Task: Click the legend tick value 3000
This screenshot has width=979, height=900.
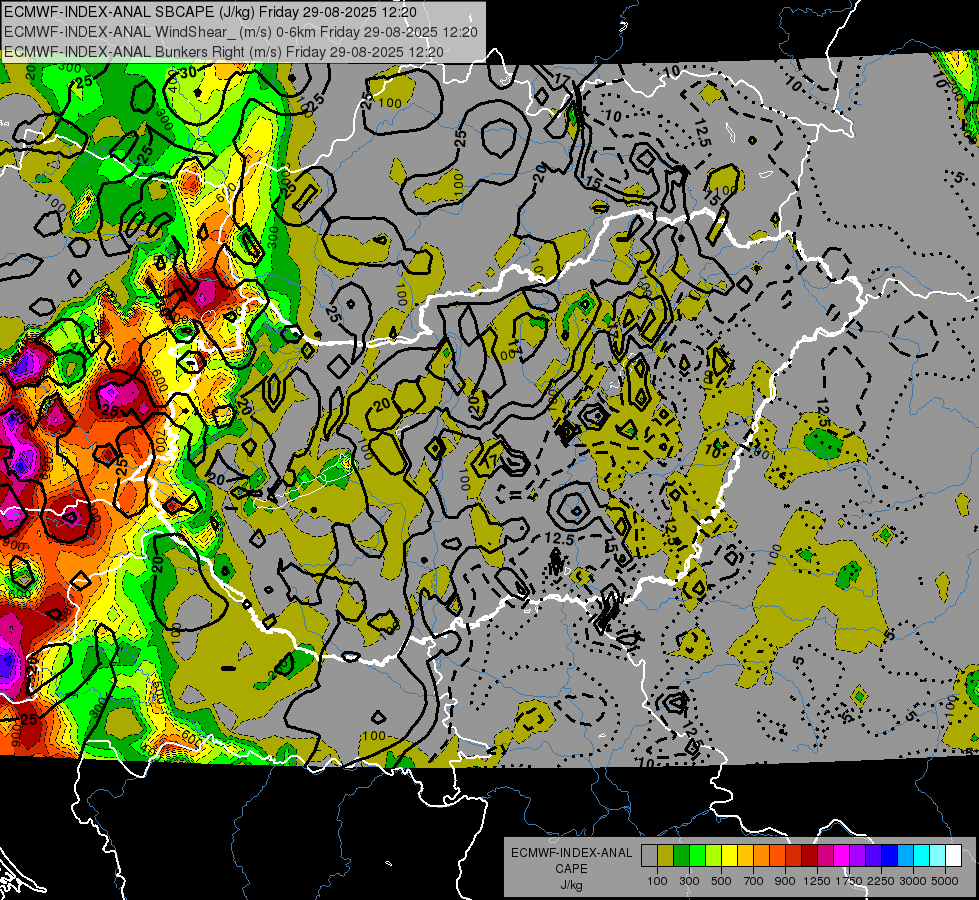Action: coord(912,881)
